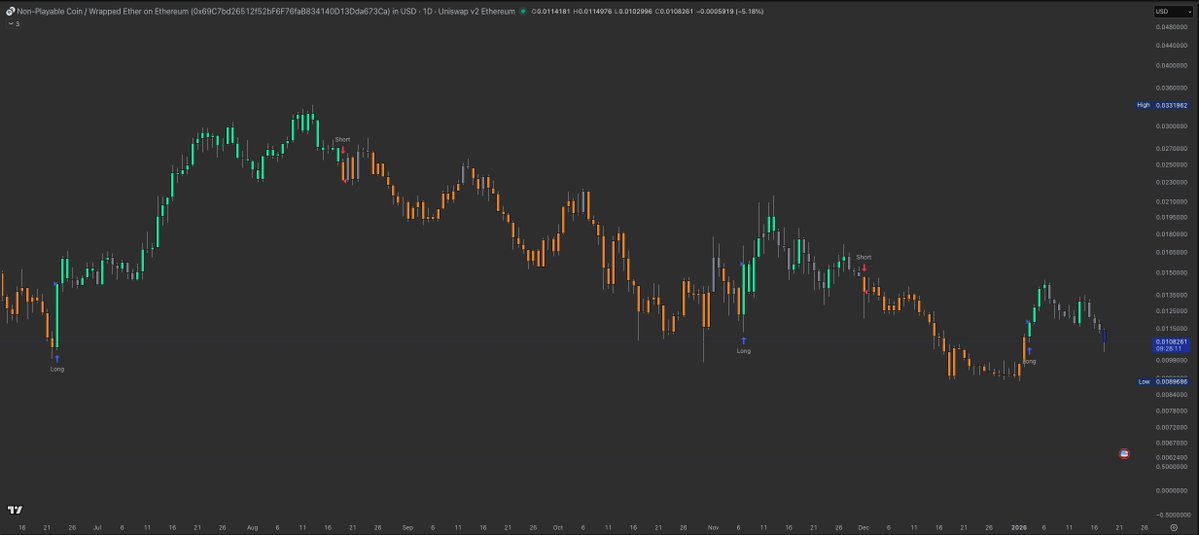Click the TradingView logo
This screenshot has height=535, width=1199.
(x=15, y=510)
